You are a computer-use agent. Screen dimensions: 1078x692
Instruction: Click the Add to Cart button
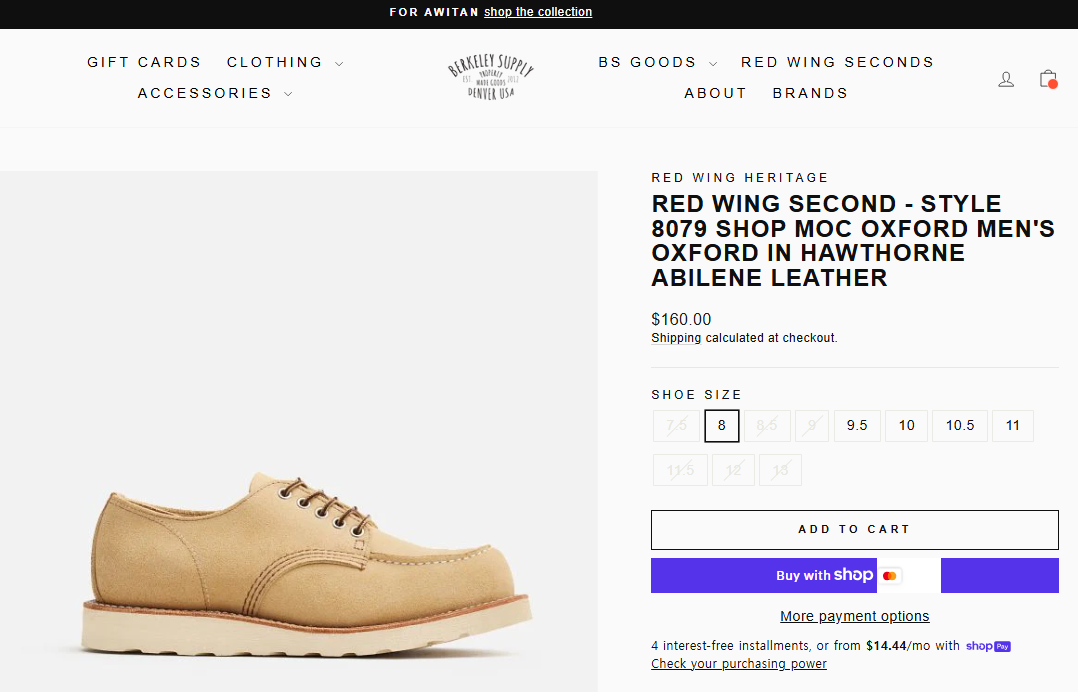point(854,530)
